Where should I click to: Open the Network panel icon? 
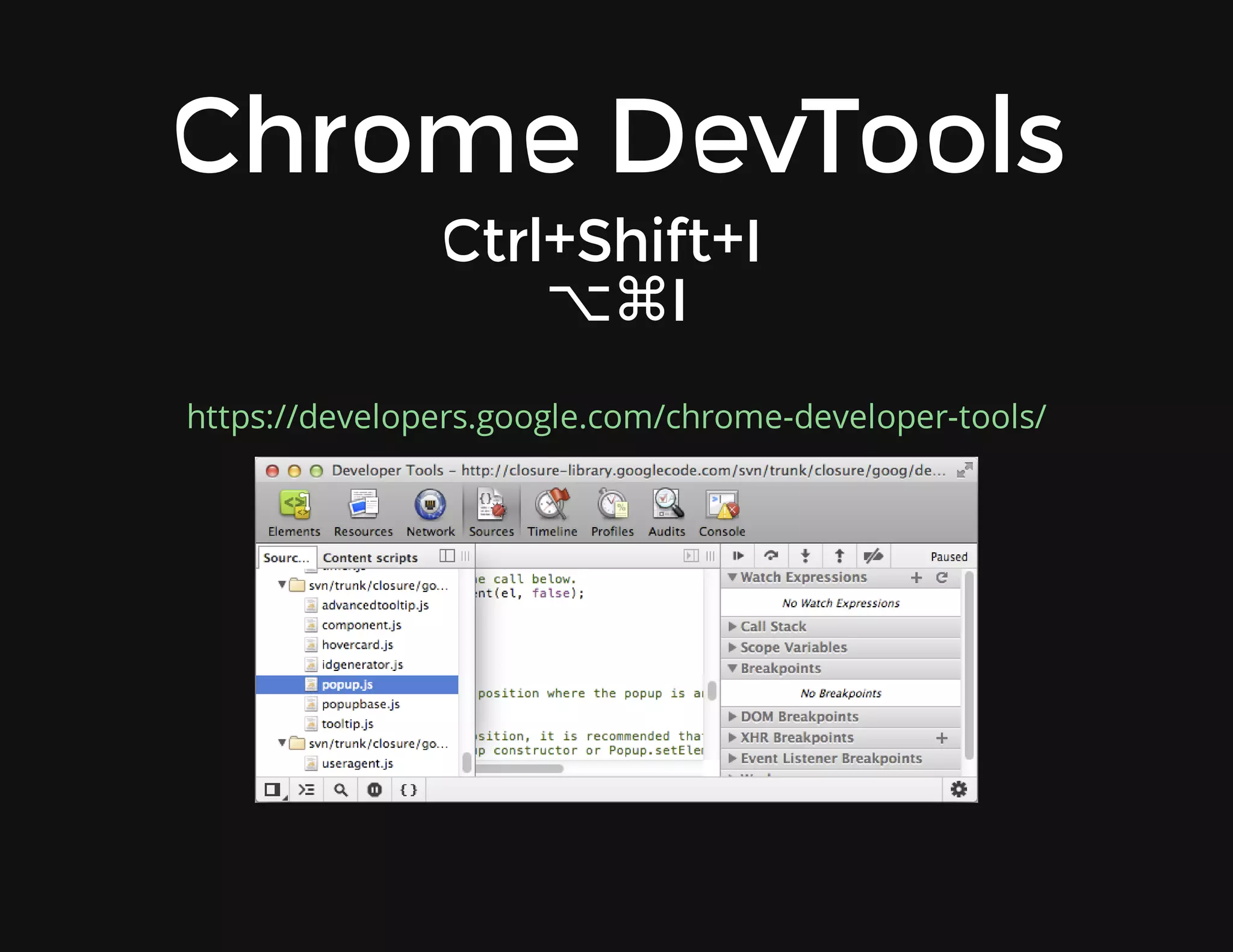430,504
